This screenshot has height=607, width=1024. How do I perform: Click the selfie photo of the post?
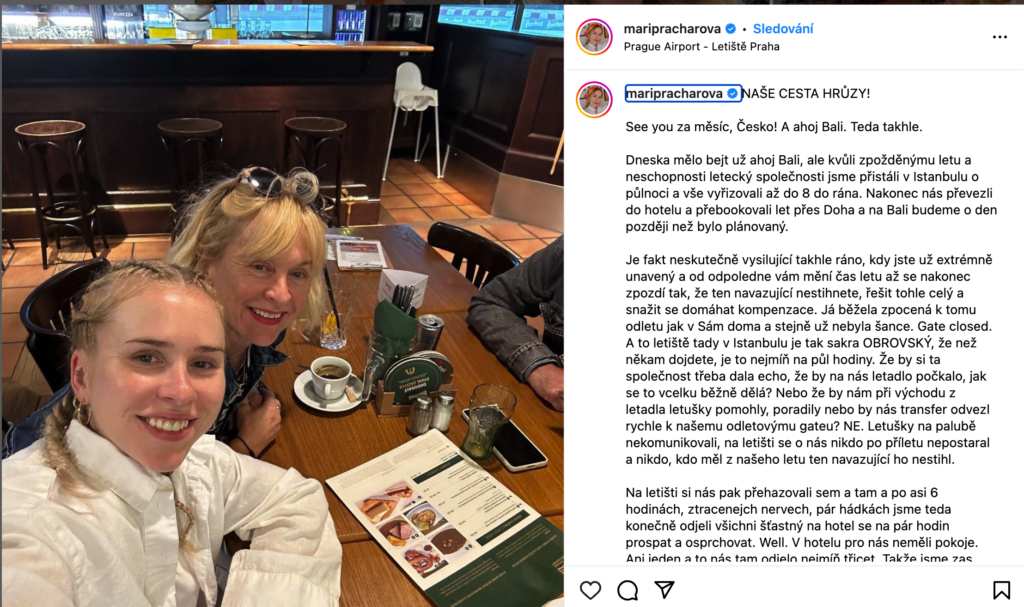[x=283, y=306]
